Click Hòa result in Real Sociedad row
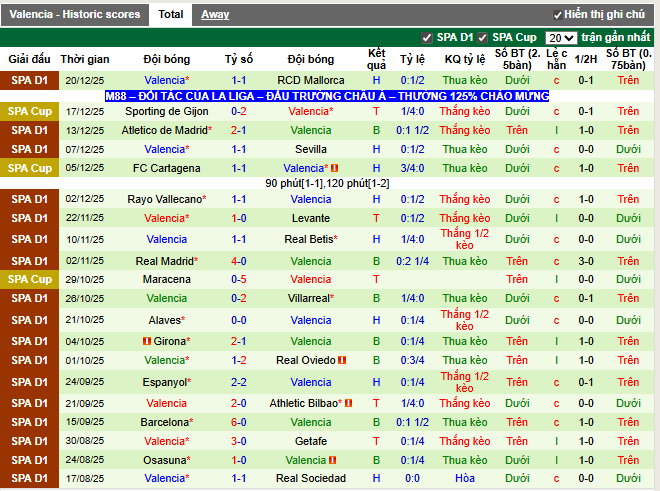Image resolution: width=660 pixels, height=491 pixels. 465,478
